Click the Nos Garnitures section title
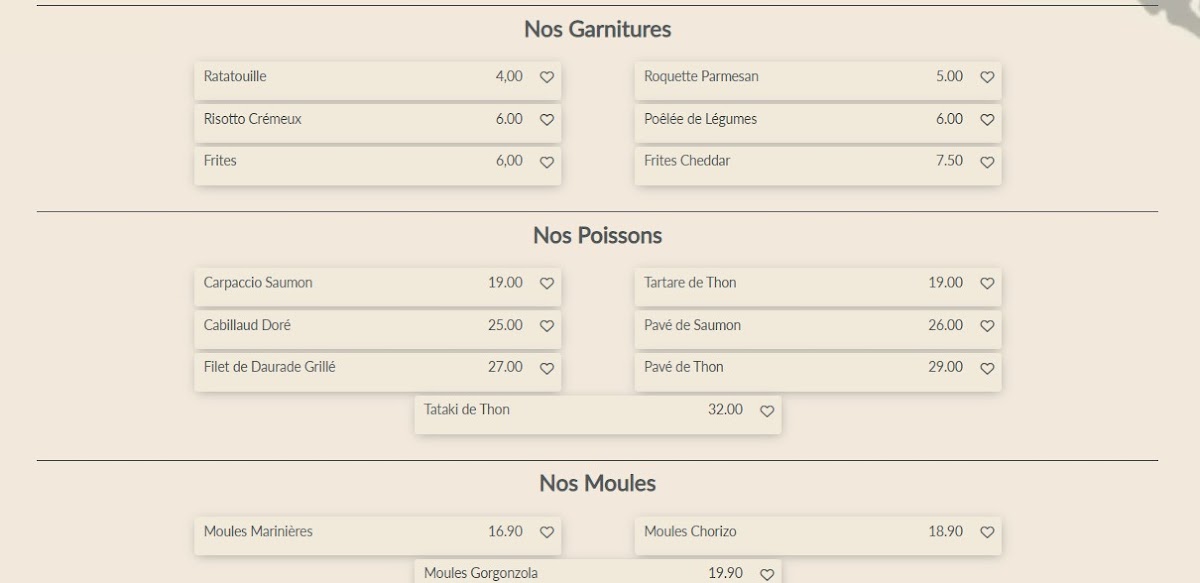This screenshot has width=1200, height=583. [597, 30]
